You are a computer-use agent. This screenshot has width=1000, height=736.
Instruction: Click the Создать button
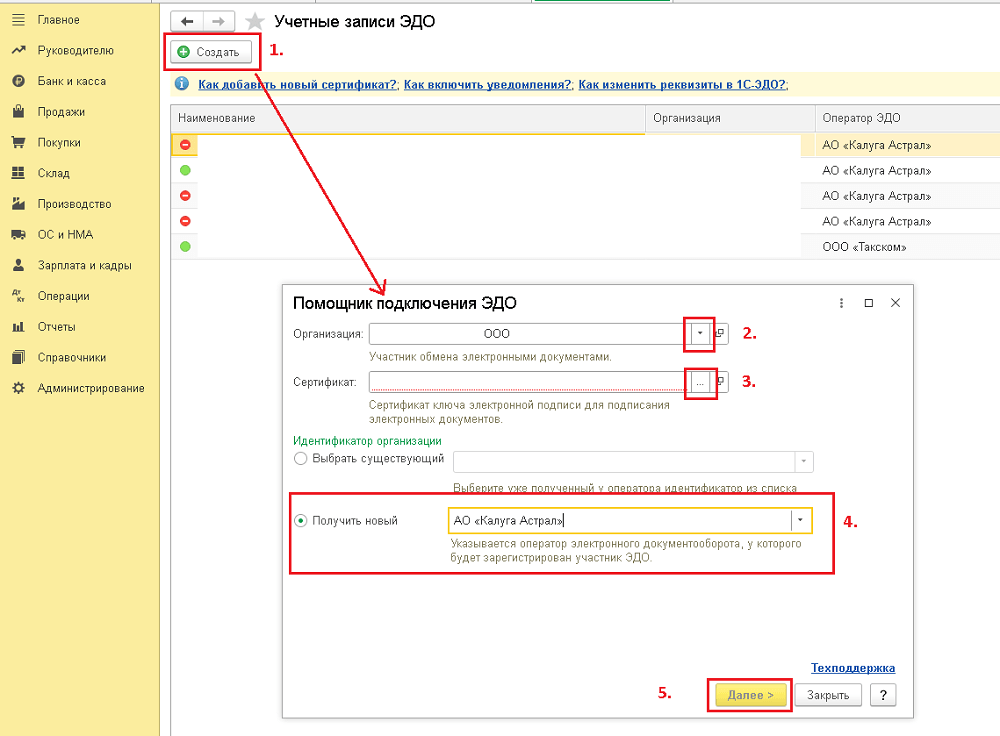click(x=208, y=52)
